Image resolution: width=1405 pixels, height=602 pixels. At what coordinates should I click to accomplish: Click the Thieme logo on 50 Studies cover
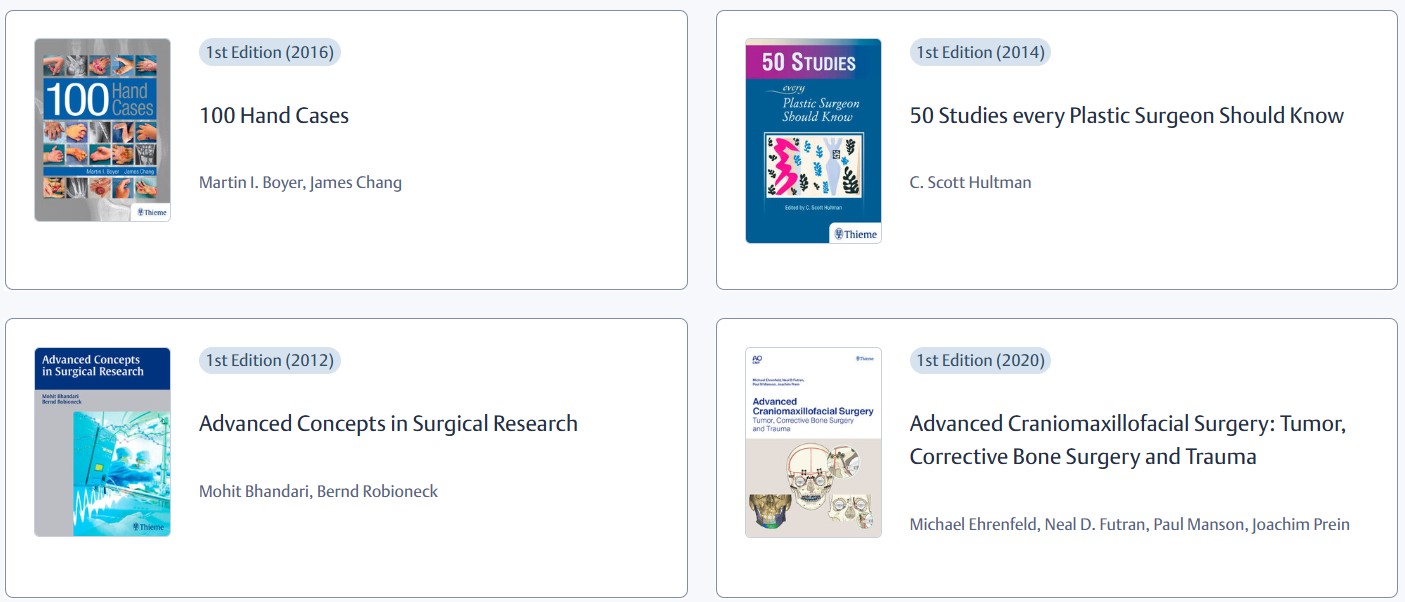click(x=856, y=234)
